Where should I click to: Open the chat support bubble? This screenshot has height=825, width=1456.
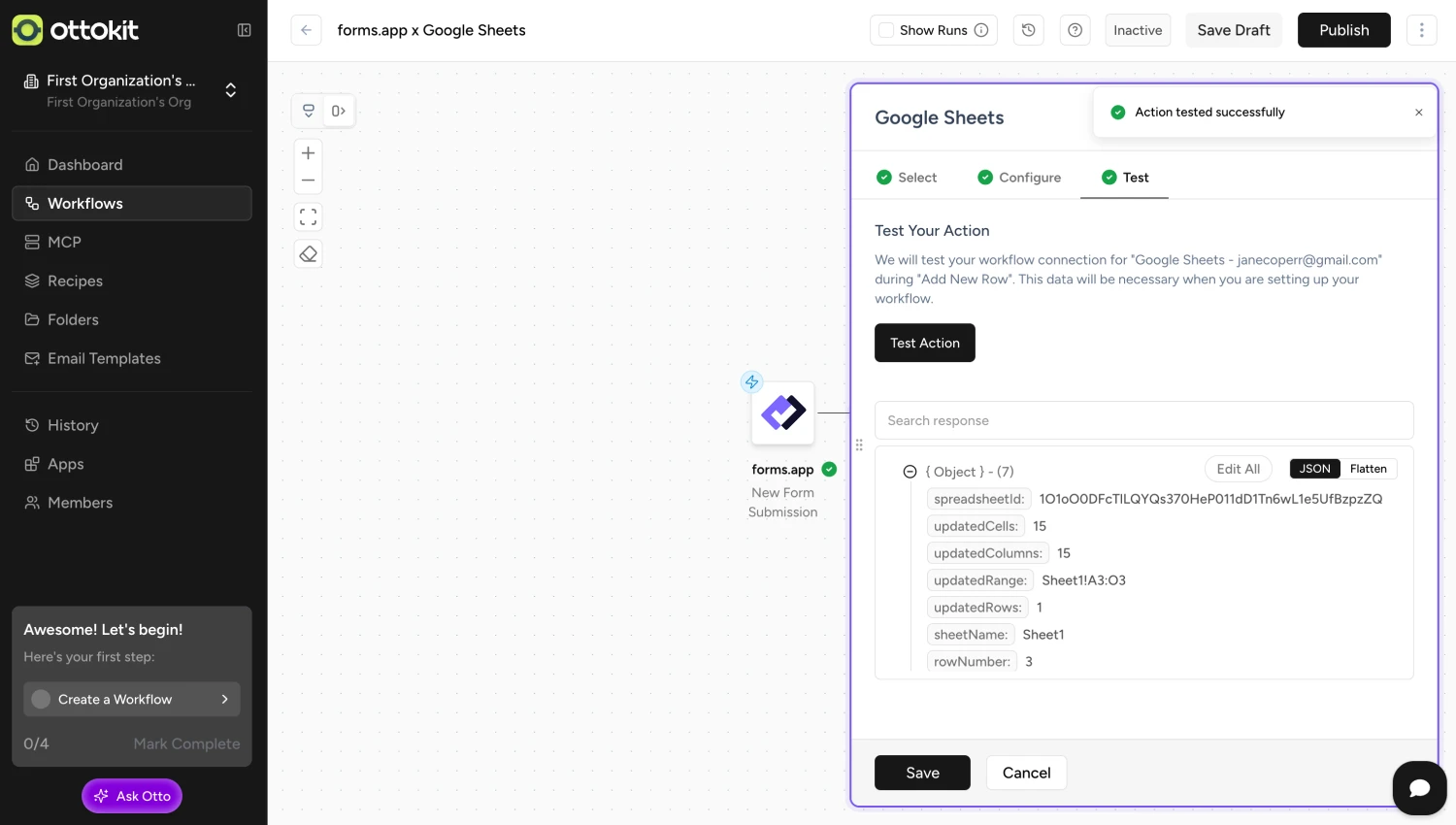coord(1419,788)
